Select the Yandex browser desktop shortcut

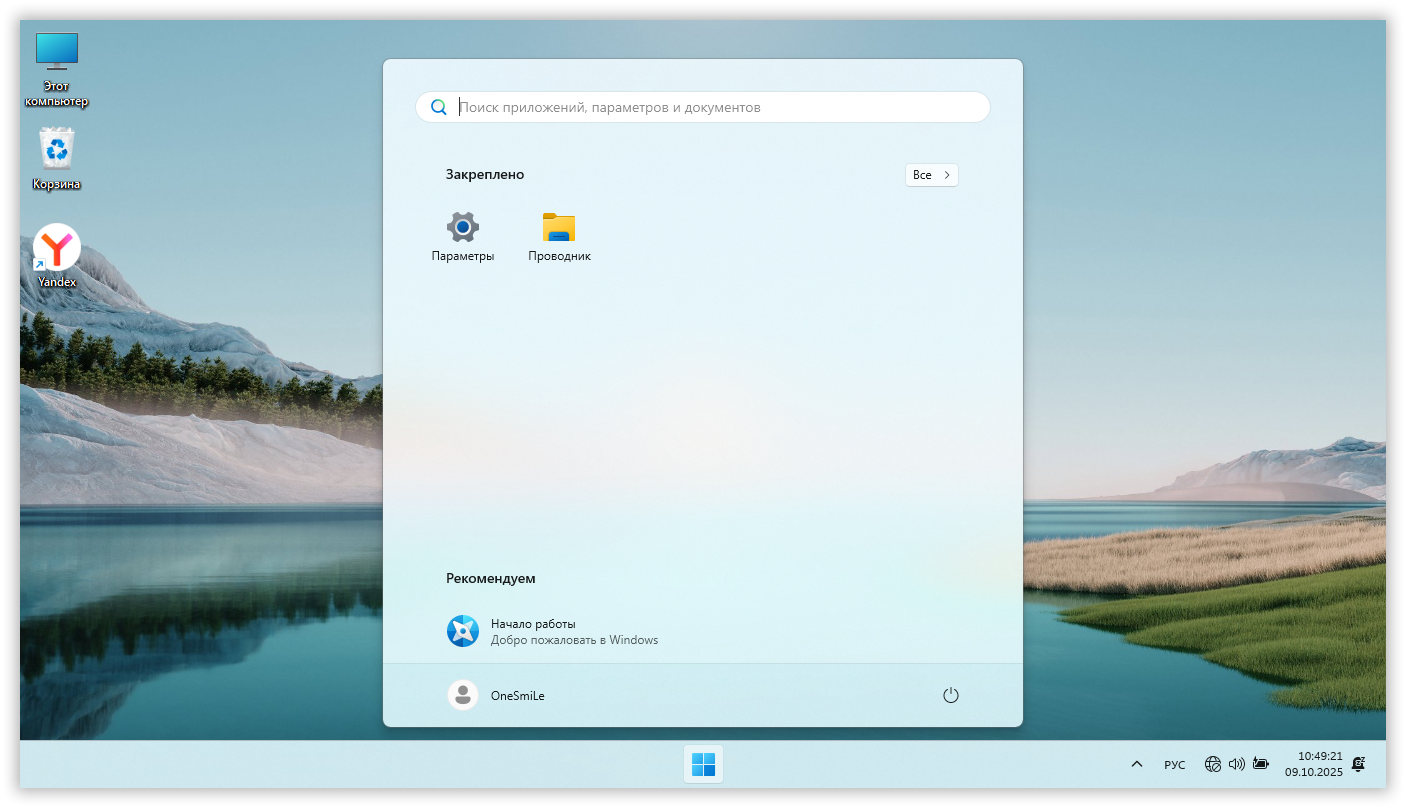pyautogui.click(x=57, y=256)
